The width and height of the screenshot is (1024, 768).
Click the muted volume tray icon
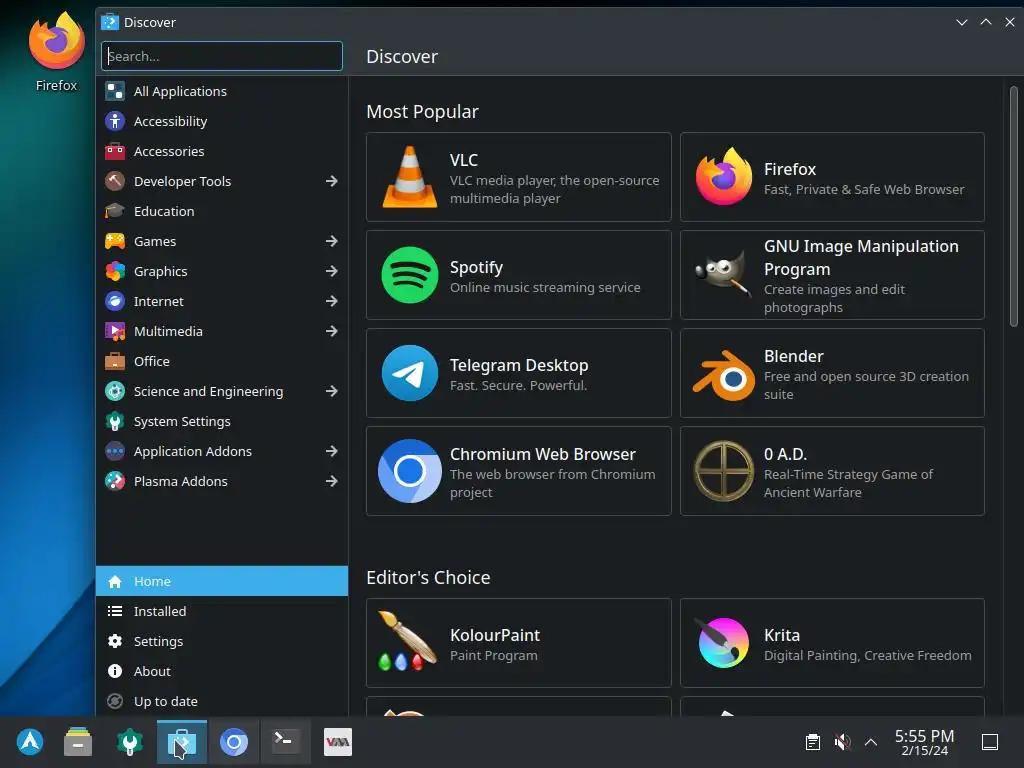click(x=842, y=742)
